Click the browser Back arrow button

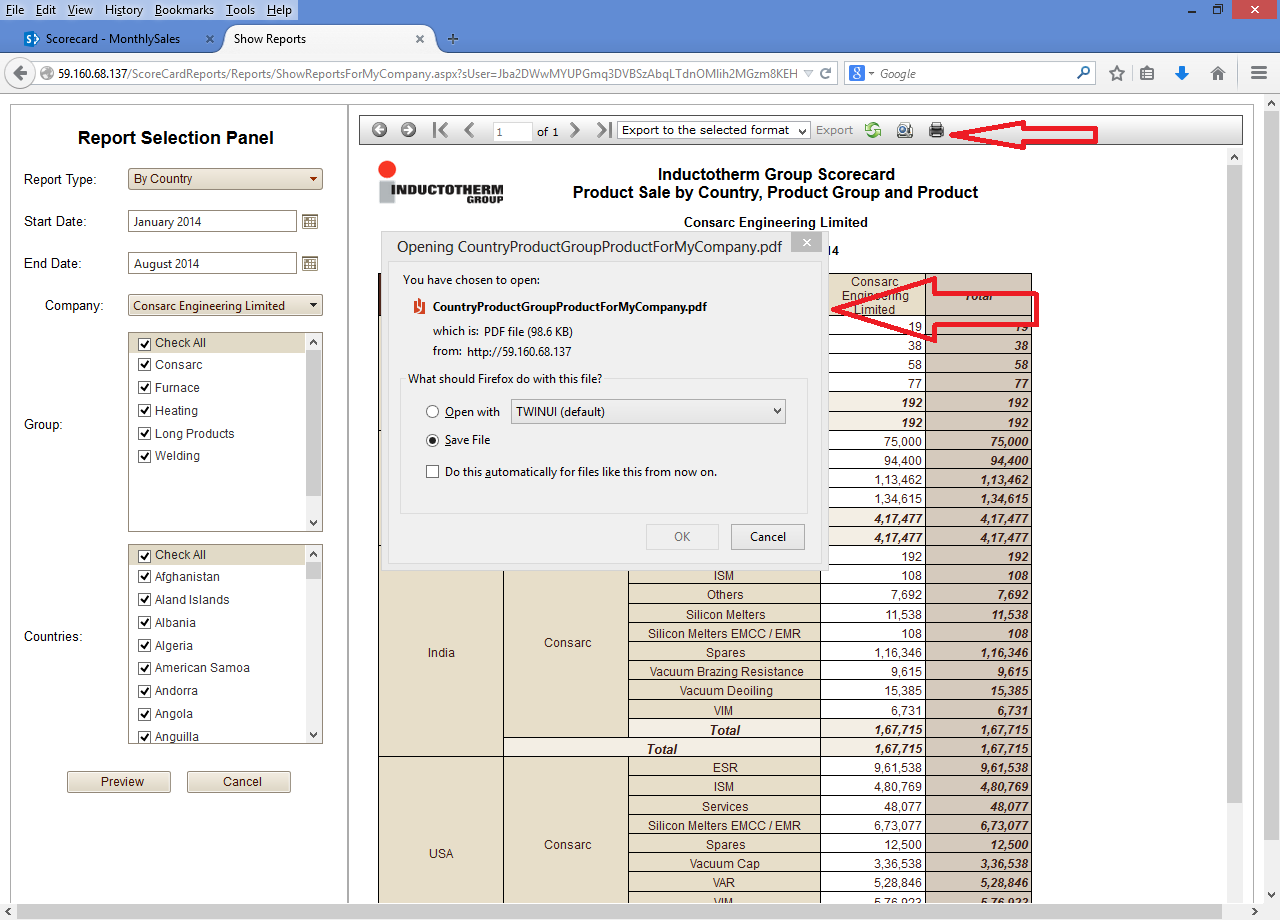(20, 73)
